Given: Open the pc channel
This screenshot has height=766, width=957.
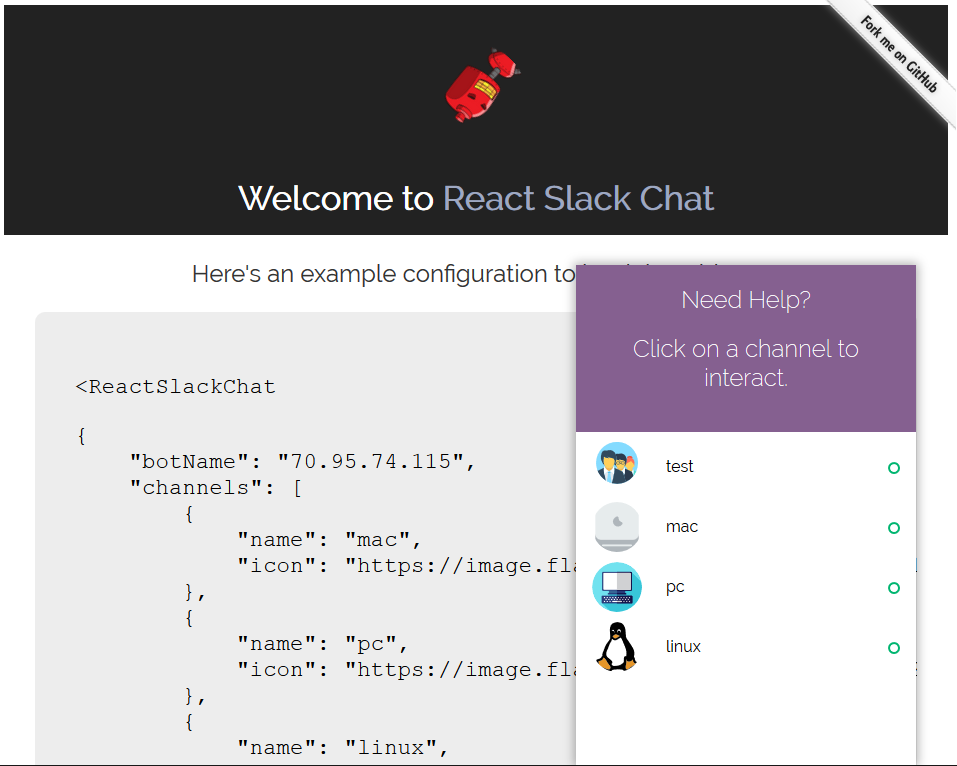Looking at the screenshot, I should click(746, 587).
